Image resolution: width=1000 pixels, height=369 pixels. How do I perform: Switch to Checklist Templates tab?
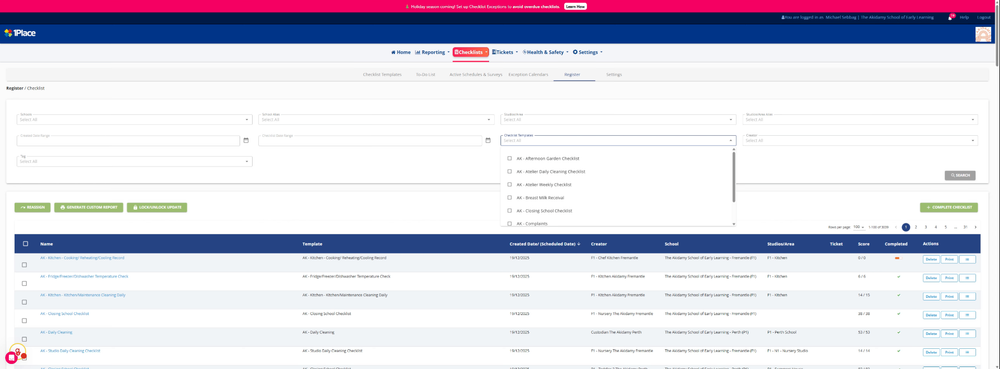pyautogui.click(x=382, y=75)
